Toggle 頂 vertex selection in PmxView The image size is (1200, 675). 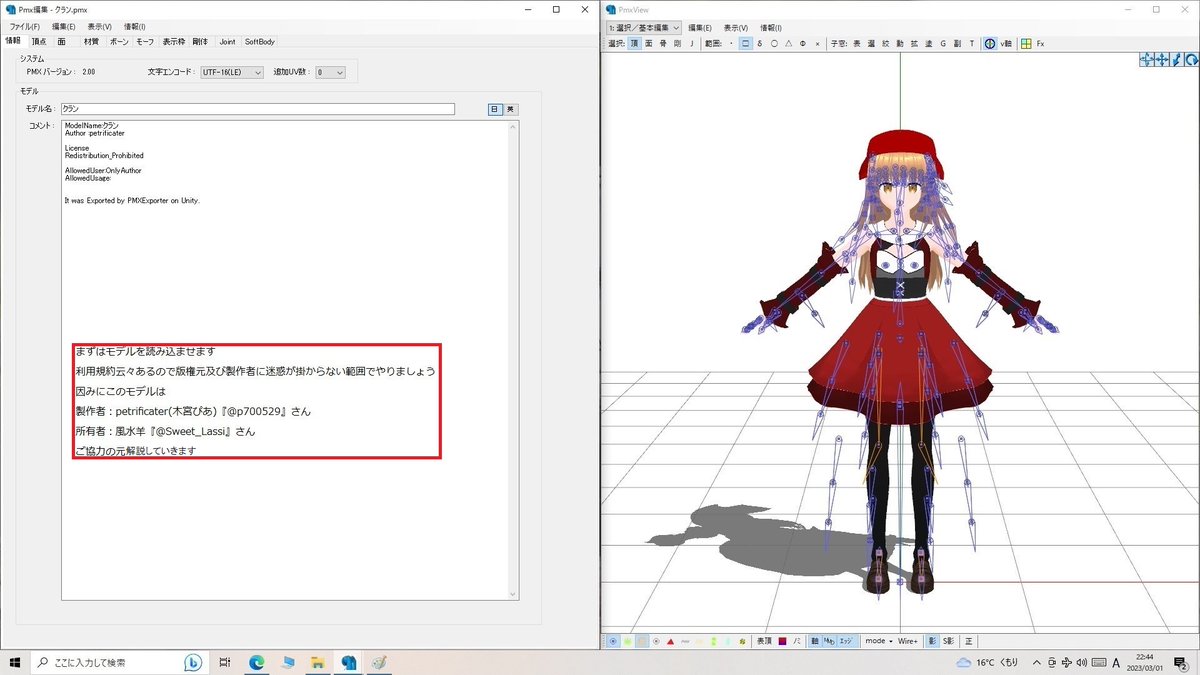click(x=634, y=43)
